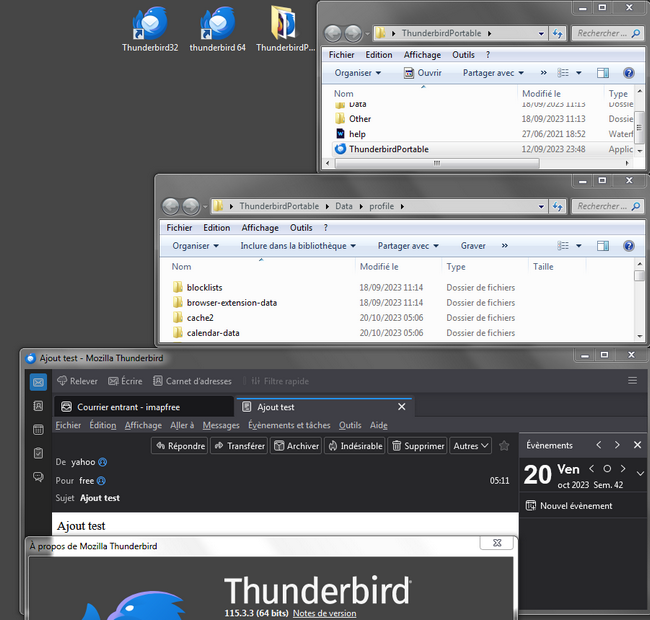Open Thunderbird hamburger application menu
650x620 pixels.
pos(632,380)
